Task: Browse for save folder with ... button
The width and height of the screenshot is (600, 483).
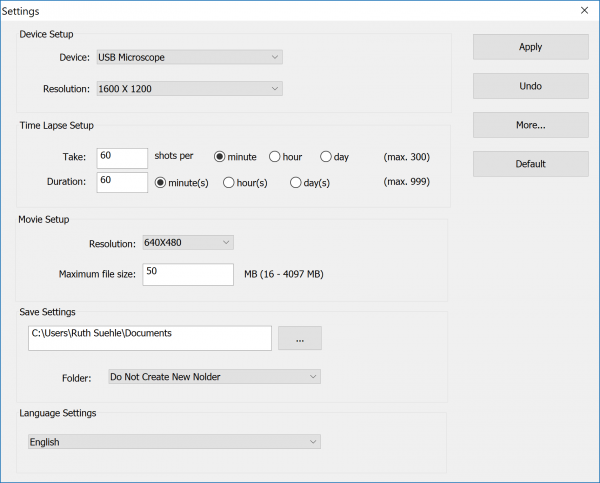Action: coord(299,338)
